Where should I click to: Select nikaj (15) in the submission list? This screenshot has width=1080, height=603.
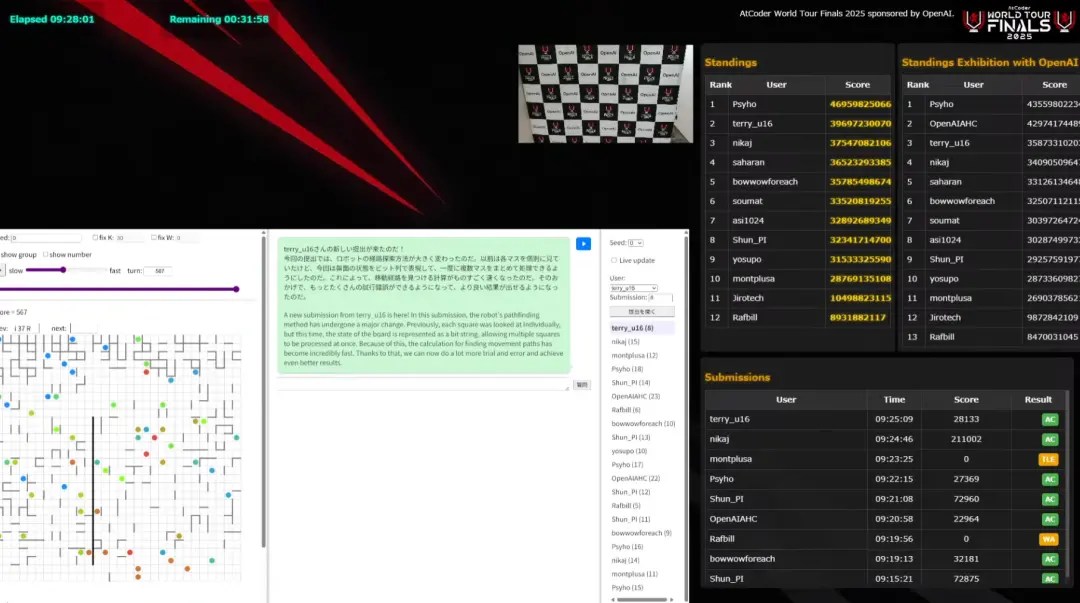[x=626, y=342]
